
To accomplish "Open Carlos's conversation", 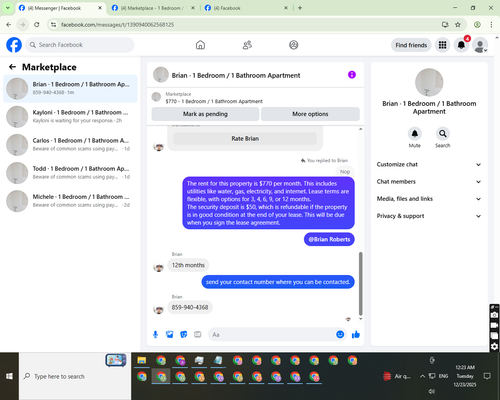I will [x=70, y=145].
